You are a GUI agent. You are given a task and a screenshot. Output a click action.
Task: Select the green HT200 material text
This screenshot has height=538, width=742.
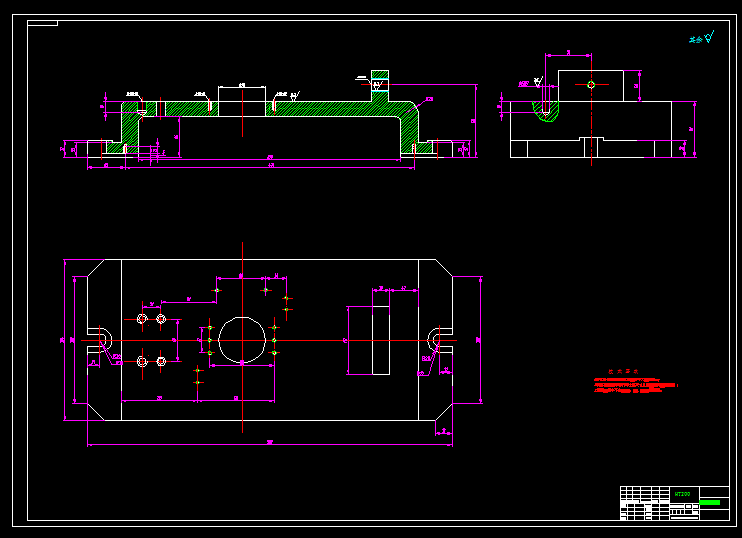[682, 494]
